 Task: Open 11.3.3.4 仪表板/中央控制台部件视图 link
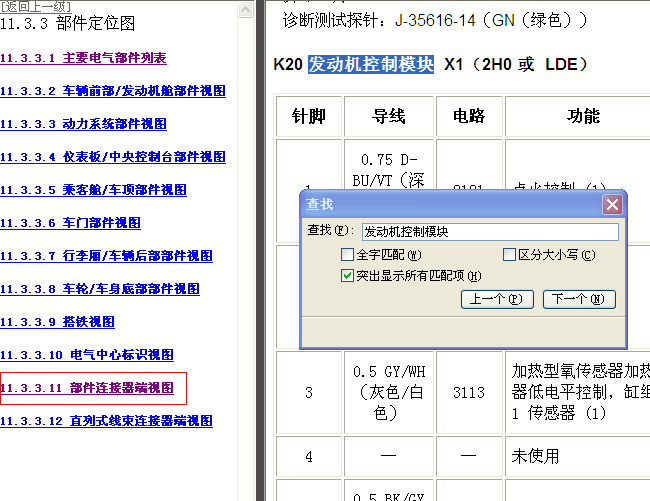pyautogui.click(x=113, y=157)
